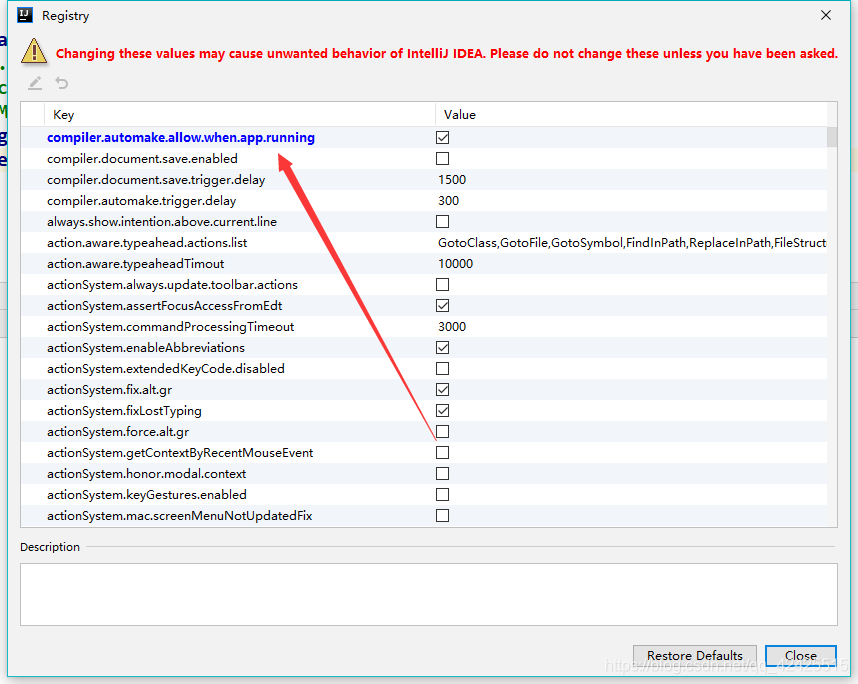The height and width of the screenshot is (684, 858).
Task: Close the Registry dialog with the X
Action: pyautogui.click(x=826, y=15)
